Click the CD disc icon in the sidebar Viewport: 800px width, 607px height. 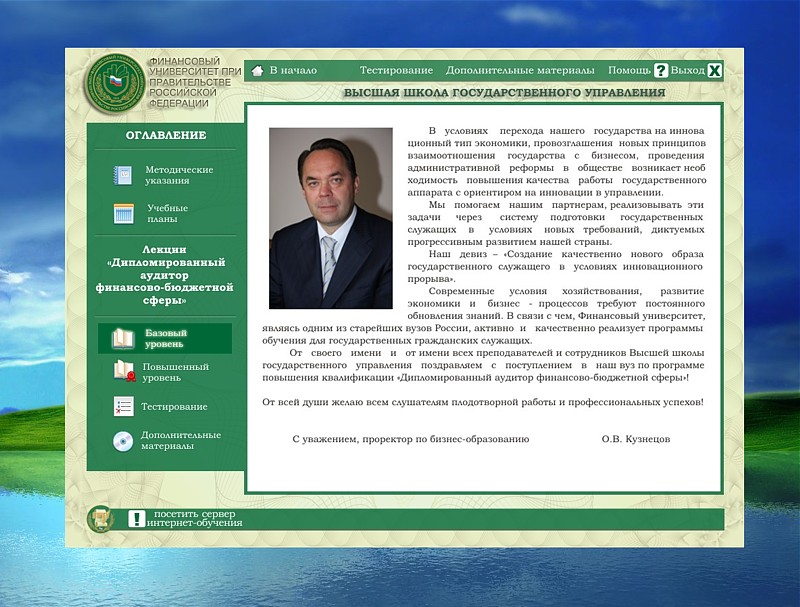click(x=123, y=441)
